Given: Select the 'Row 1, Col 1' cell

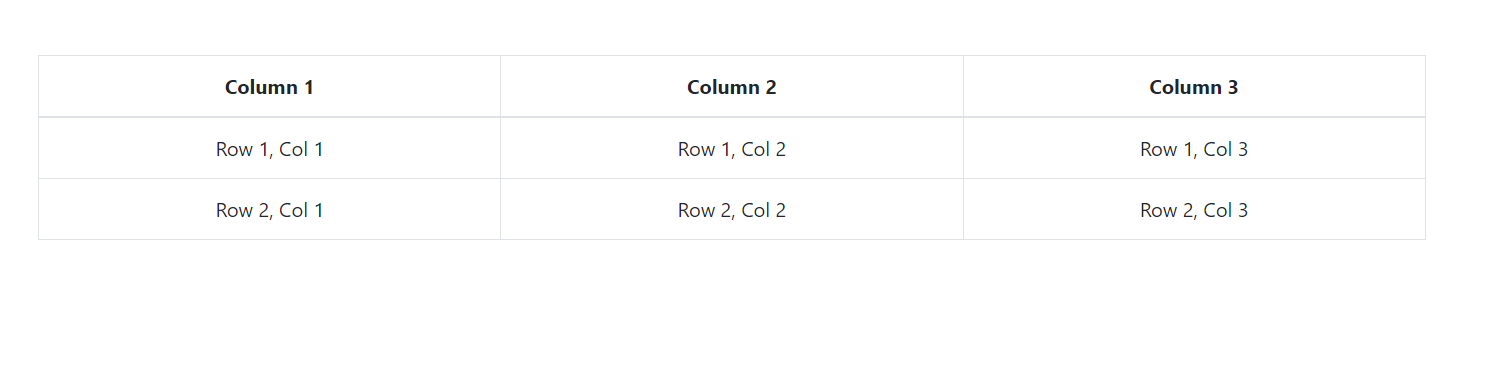Looking at the screenshot, I should (269, 149).
